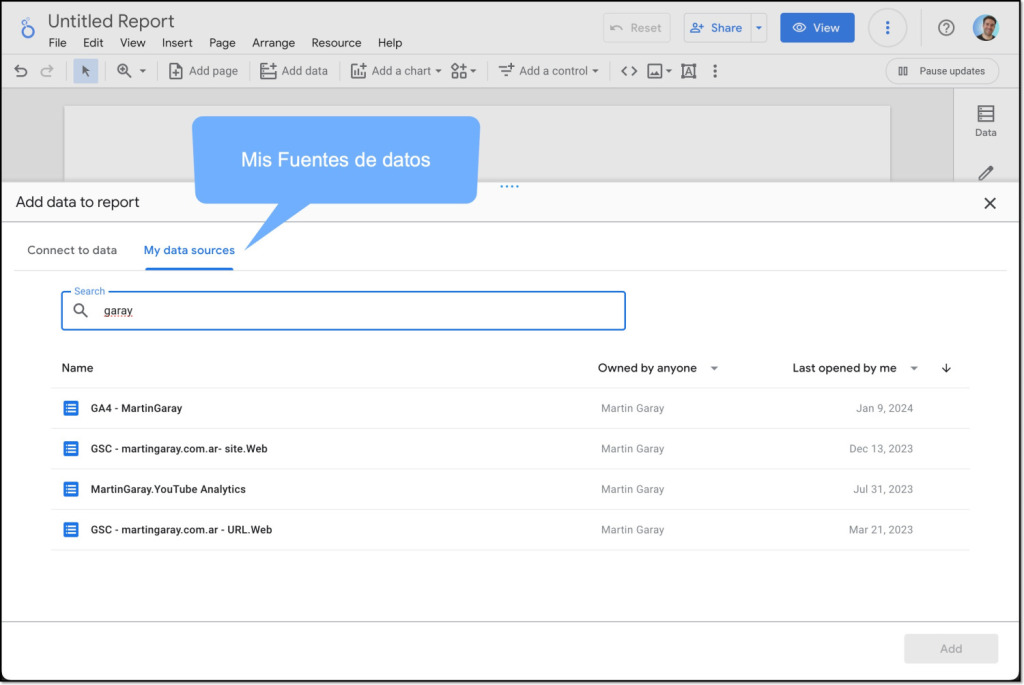
Task: Open the more options menu beside View
Action: [x=887, y=28]
